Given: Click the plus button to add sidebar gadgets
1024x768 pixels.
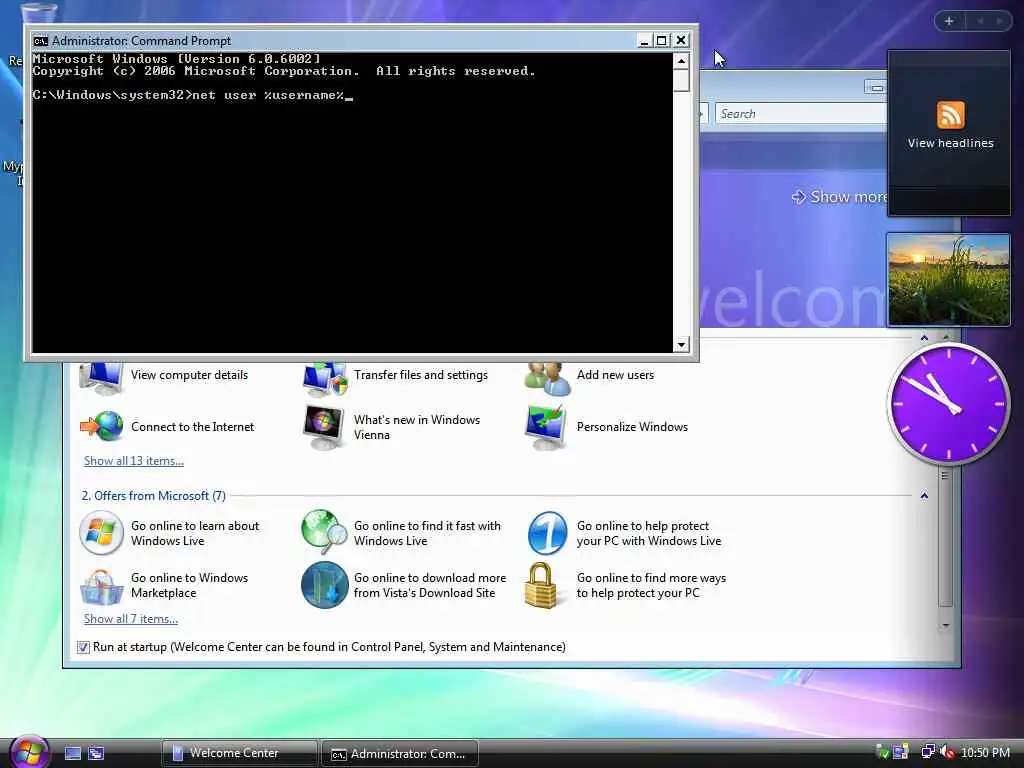Looking at the screenshot, I should pyautogui.click(x=949, y=21).
